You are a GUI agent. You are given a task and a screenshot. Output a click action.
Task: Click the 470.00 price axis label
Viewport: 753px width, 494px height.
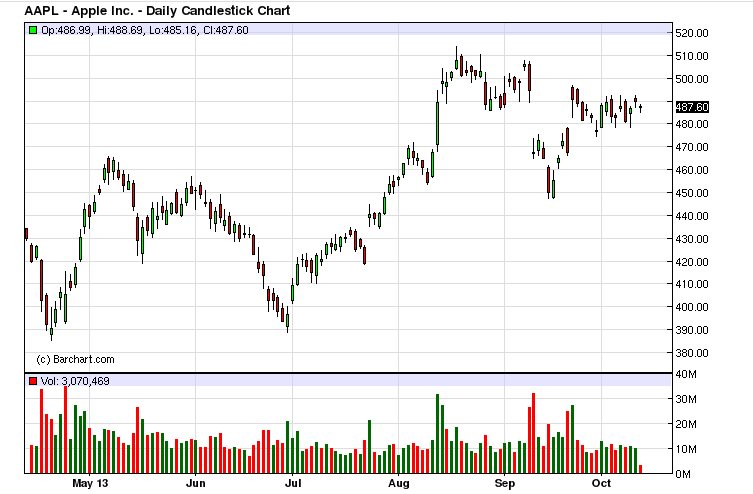[x=692, y=147]
